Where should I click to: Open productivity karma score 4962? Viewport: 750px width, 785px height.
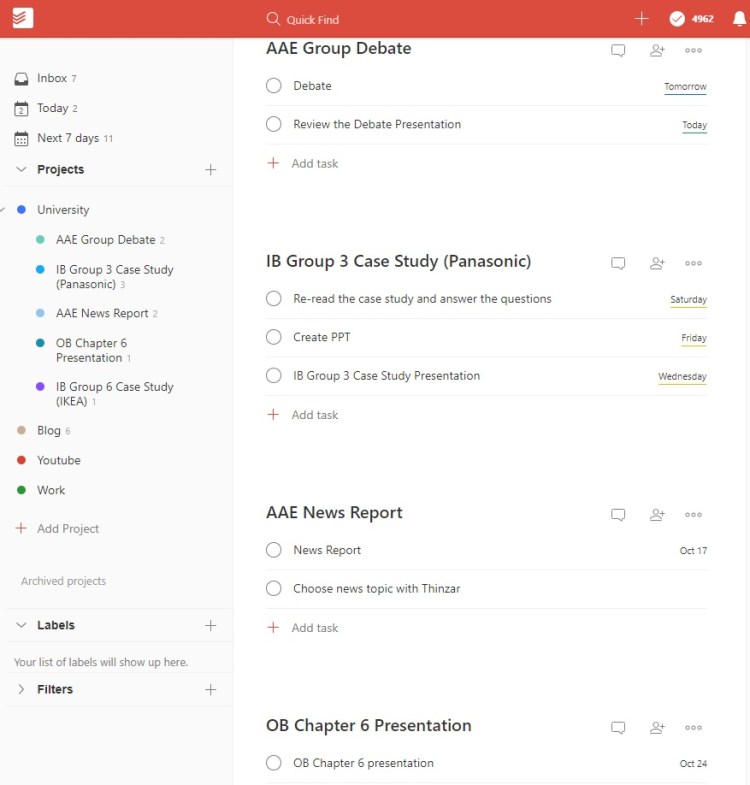691,18
